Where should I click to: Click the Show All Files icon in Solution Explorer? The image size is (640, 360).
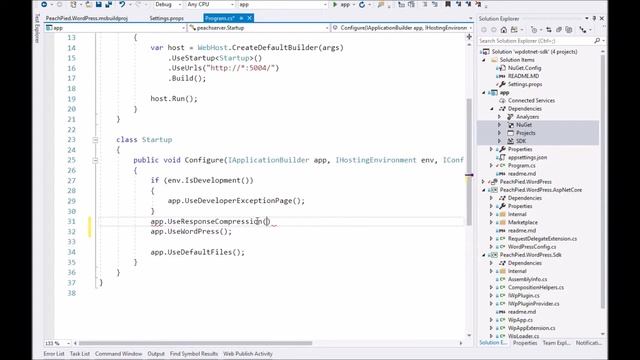point(569,30)
